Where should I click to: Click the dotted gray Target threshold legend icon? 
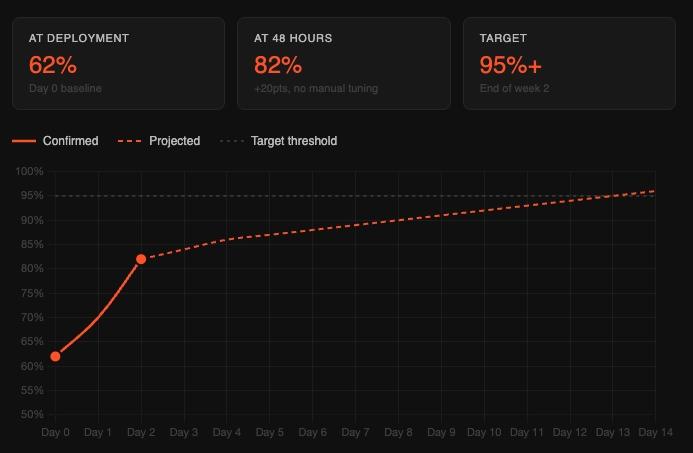point(231,141)
